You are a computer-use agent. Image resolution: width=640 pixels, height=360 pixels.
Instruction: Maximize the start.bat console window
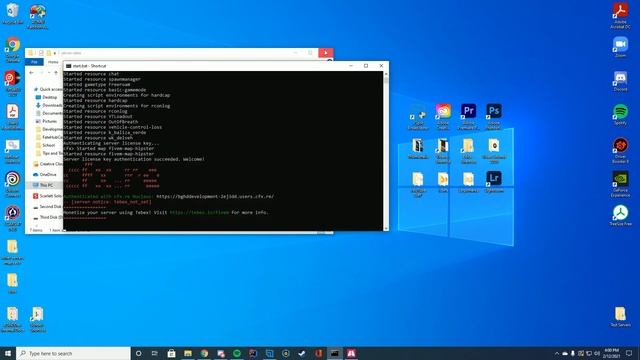[366, 66]
